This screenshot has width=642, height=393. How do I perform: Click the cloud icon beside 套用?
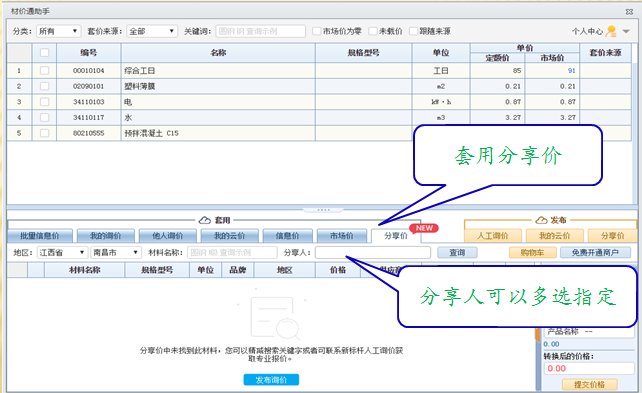click(x=205, y=220)
